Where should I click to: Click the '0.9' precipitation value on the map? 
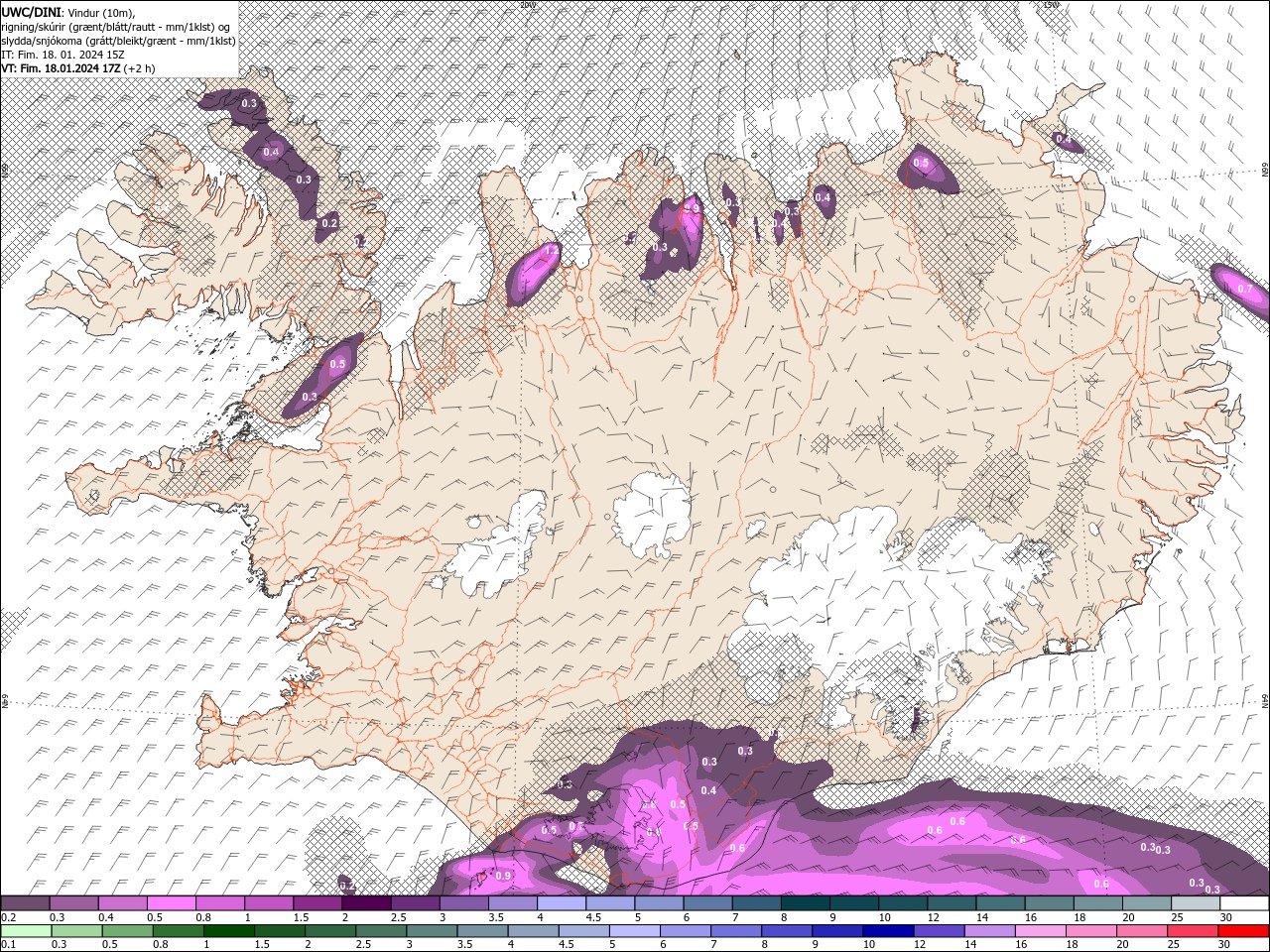[x=502, y=876]
